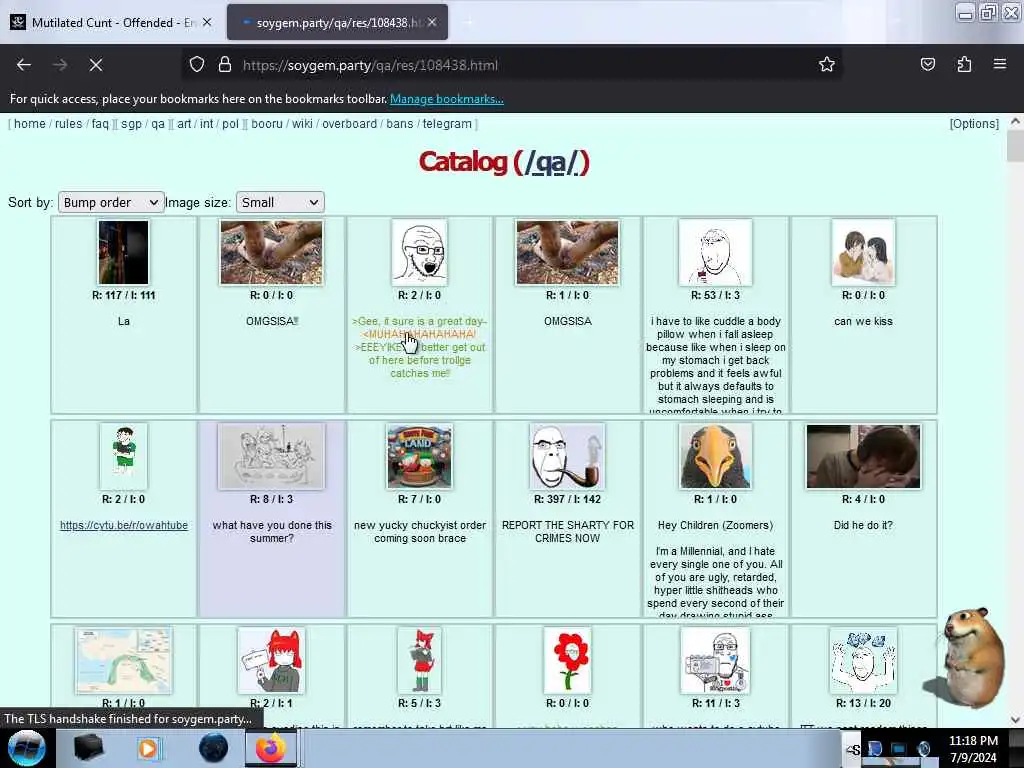This screenshot has width=1024, height=768.
Task: Open the telegram link
Action: point(447,123)
